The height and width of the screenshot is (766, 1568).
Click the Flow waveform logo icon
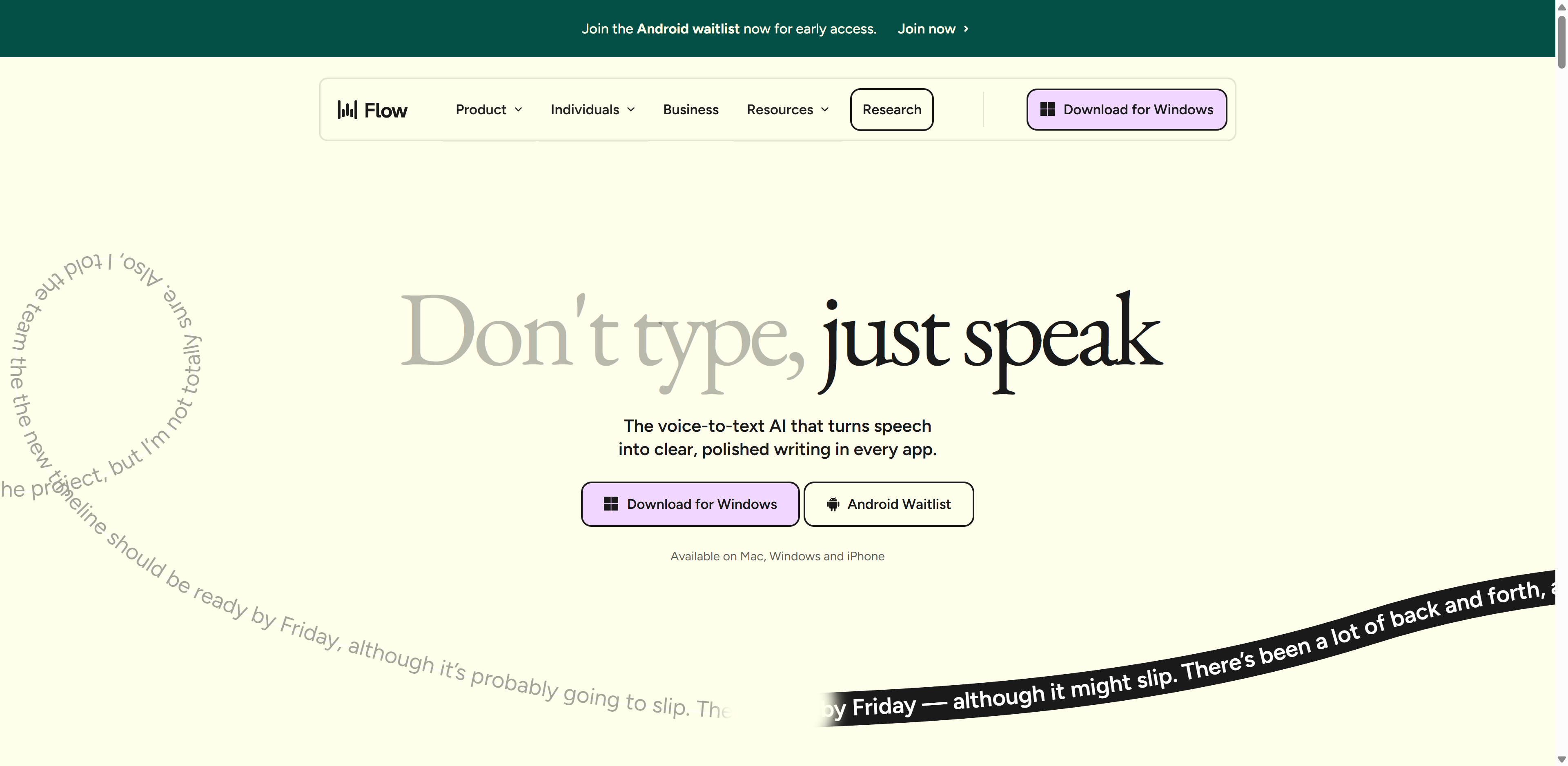347,109
